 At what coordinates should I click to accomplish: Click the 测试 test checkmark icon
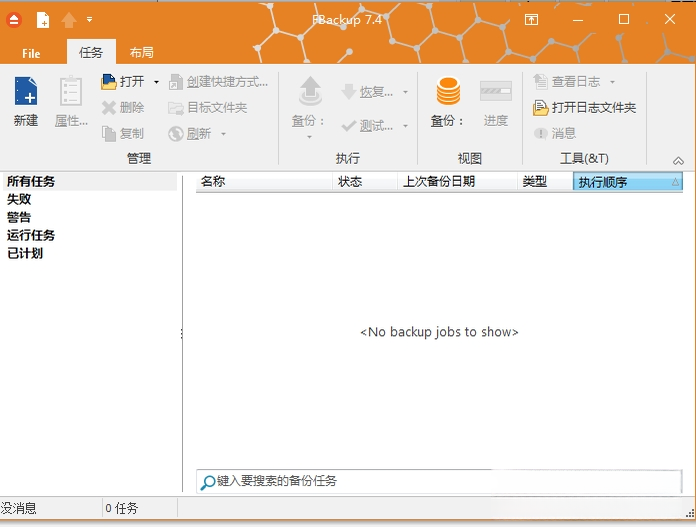pos(349,126)
